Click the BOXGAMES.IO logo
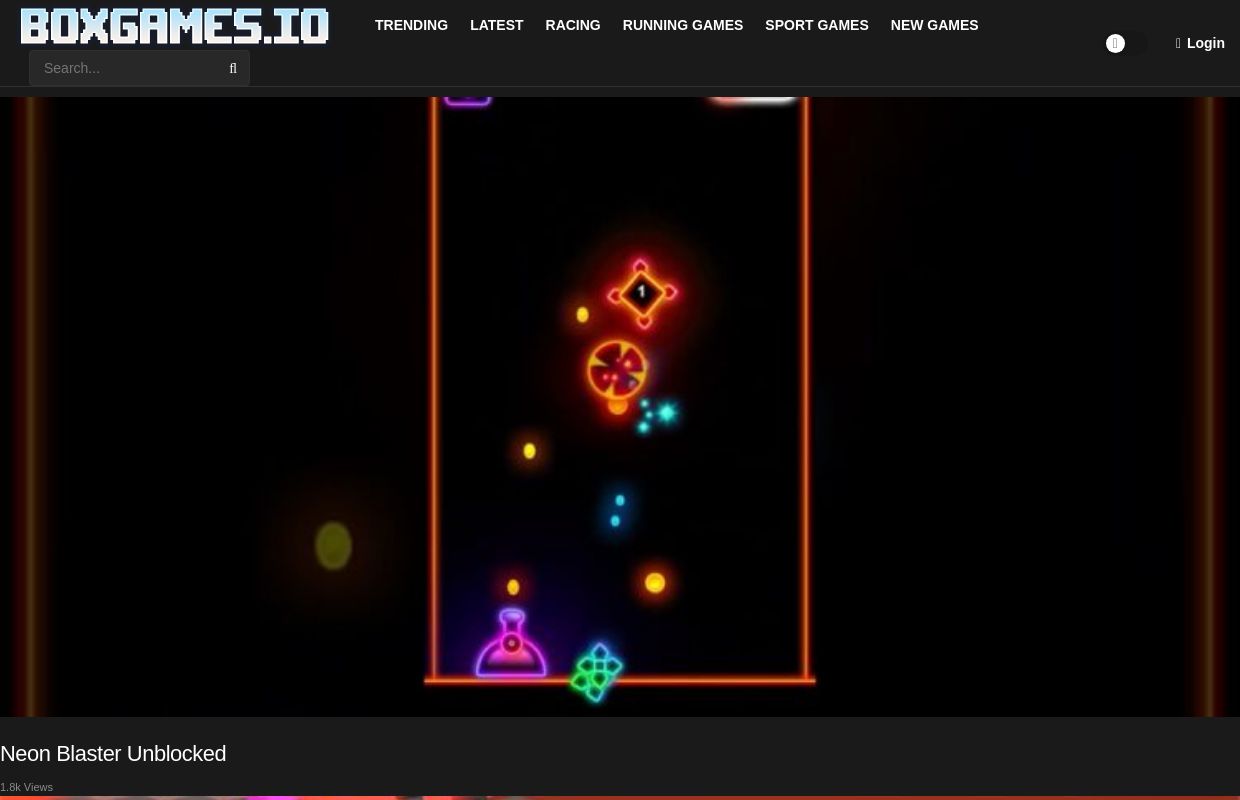 (x=175, y=26)
